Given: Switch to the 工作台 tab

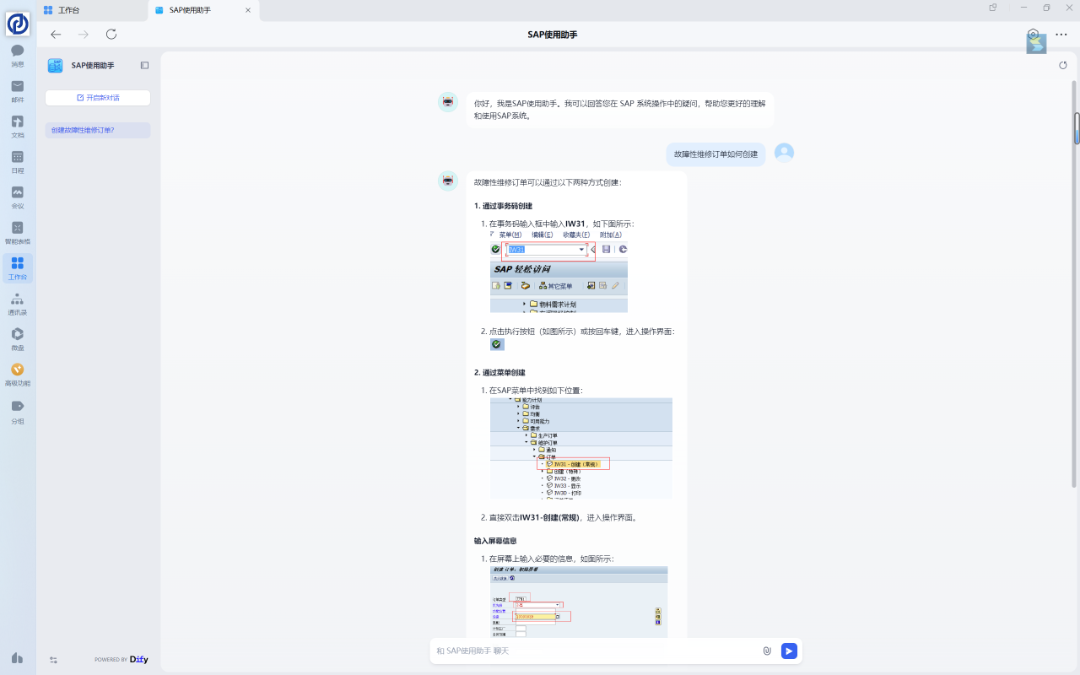Looking at the screenshot, I should [x=92, y=10].
